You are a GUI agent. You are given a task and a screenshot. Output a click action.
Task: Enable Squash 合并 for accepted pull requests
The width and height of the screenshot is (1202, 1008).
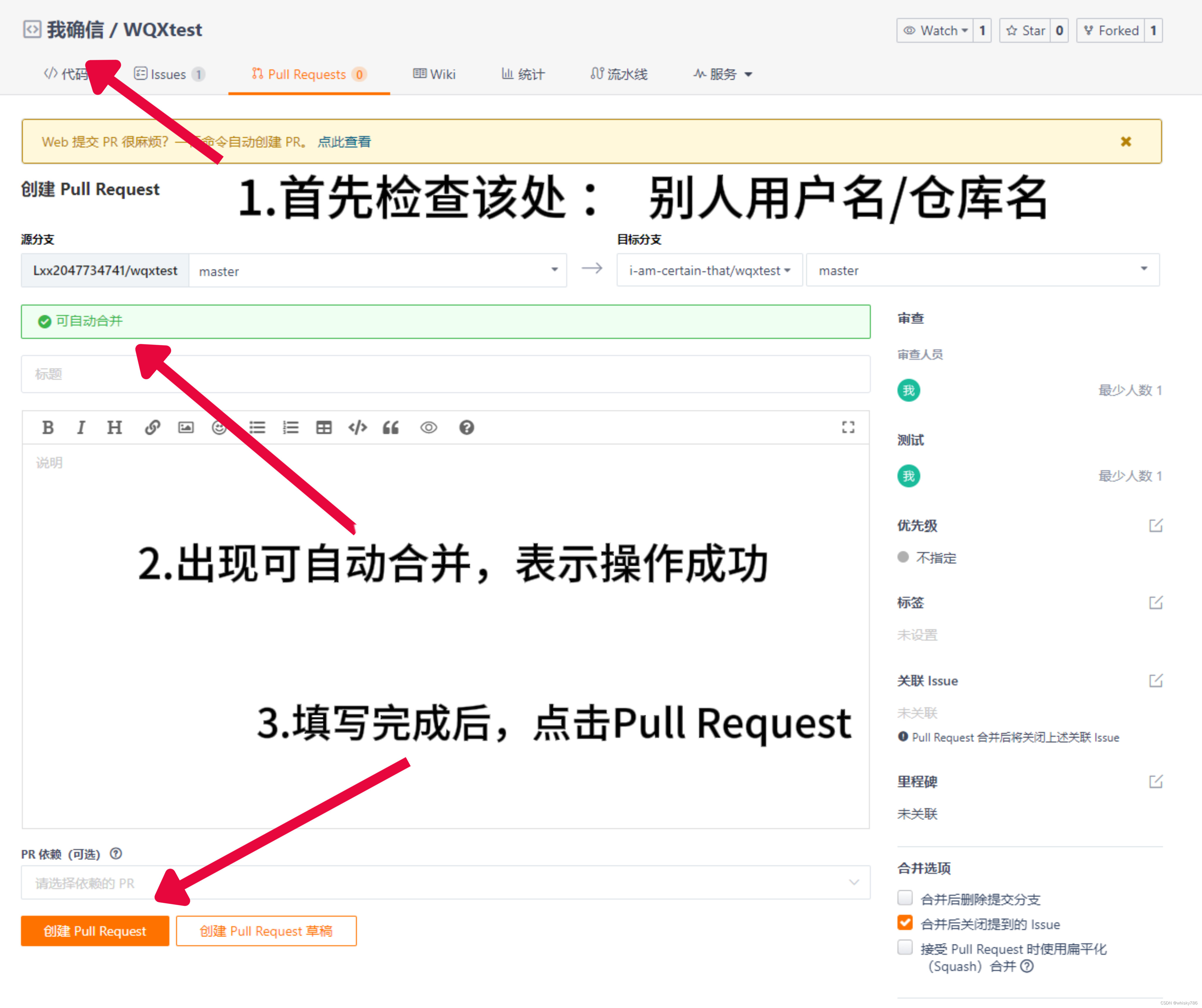click(904, 947)
